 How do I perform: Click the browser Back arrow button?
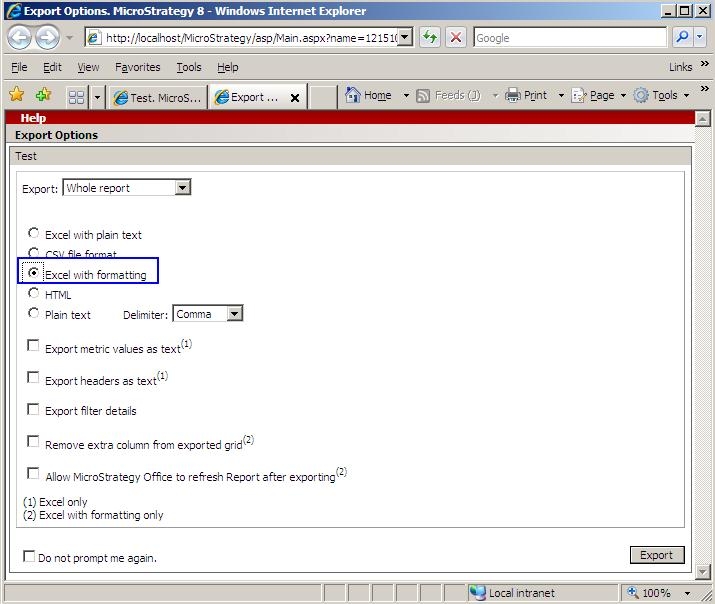21,38
